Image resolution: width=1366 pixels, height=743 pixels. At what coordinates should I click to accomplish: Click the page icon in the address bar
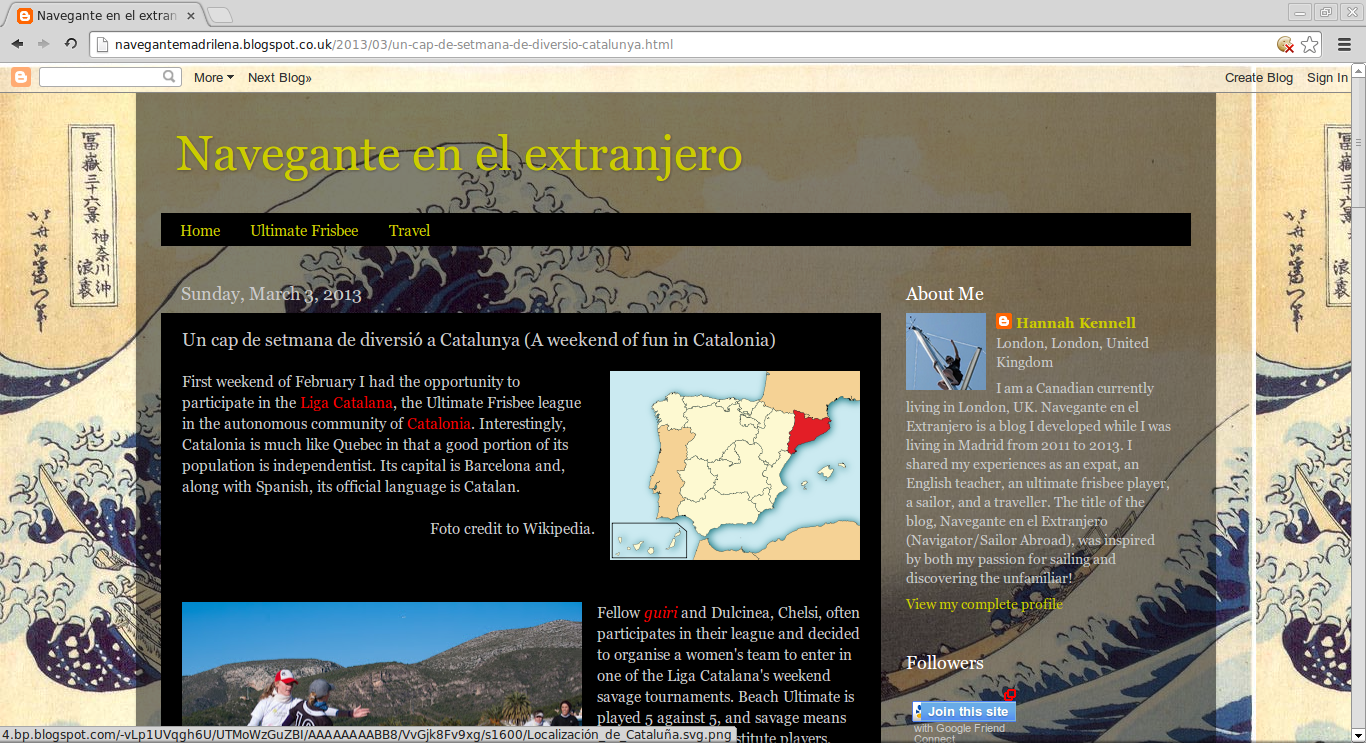coord(102,45)
